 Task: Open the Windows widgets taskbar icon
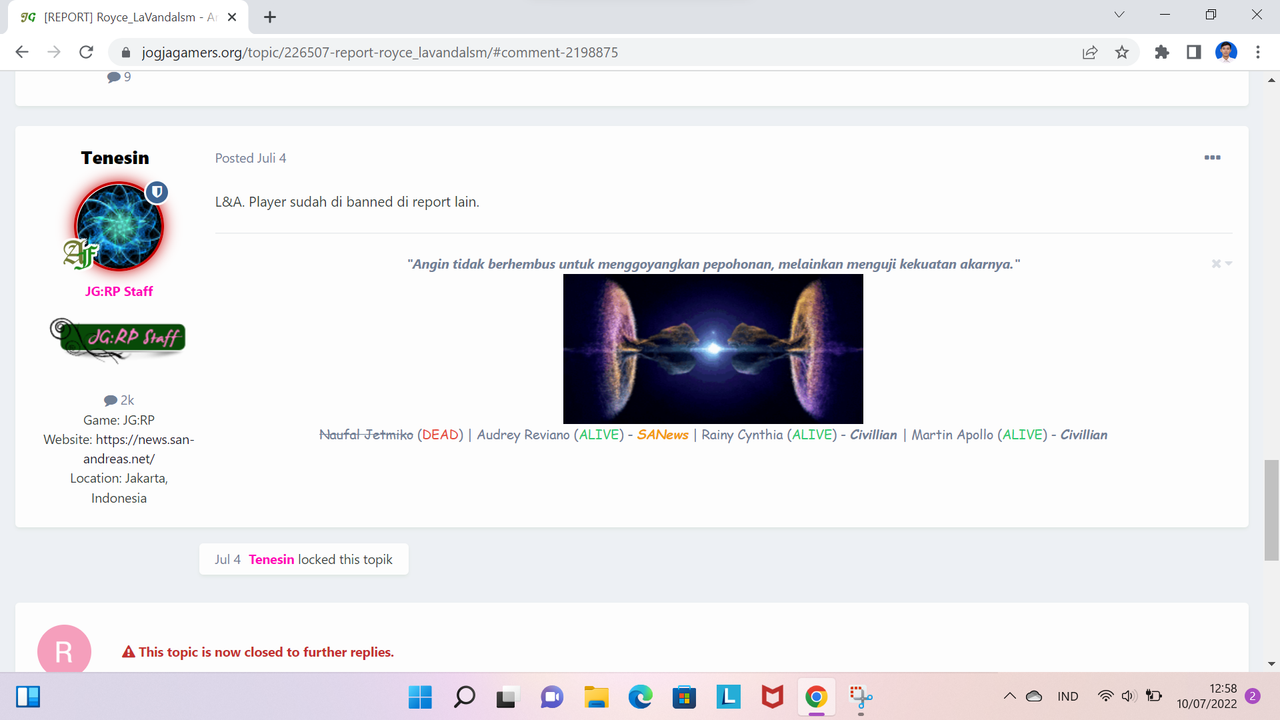28,696
